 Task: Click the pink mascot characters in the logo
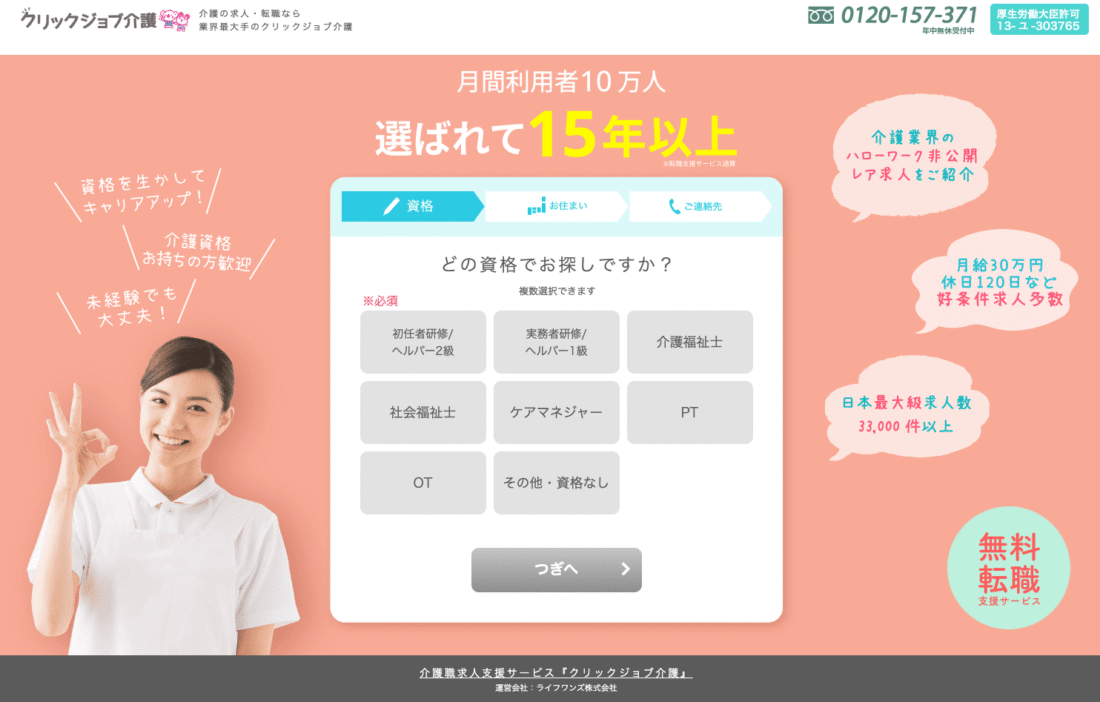(175, 20)
